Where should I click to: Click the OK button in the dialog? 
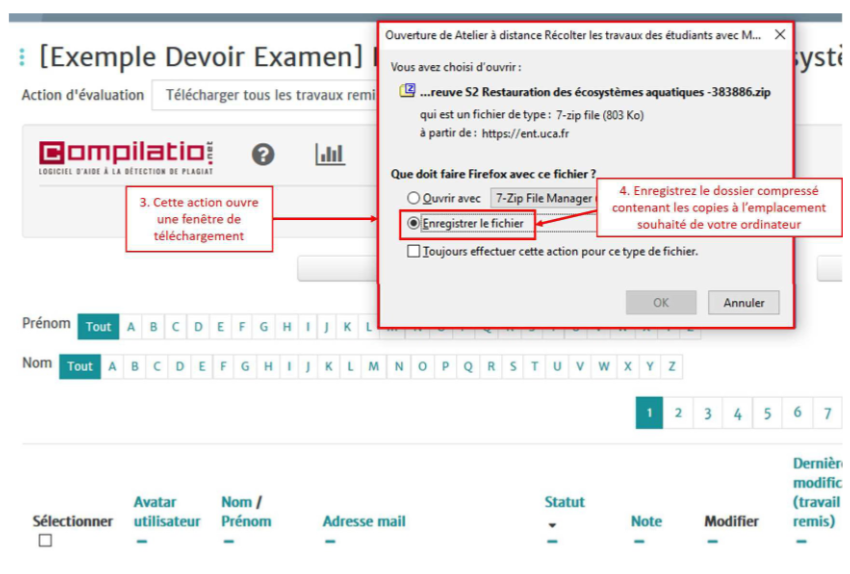[x=660, y=302]
